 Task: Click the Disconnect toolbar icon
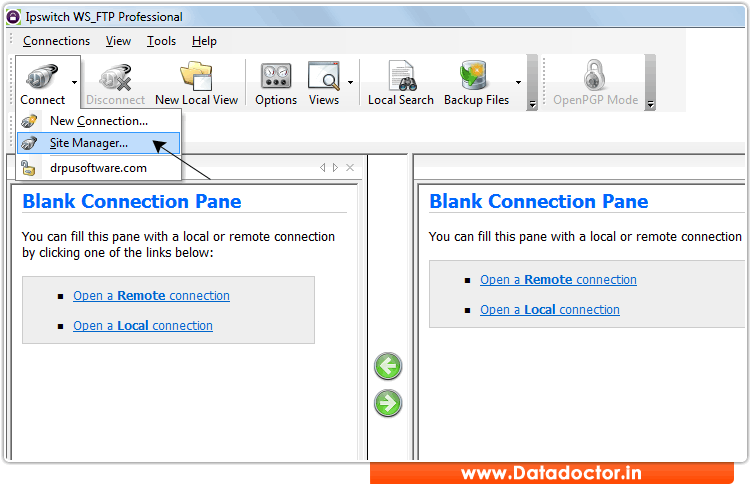115,77
